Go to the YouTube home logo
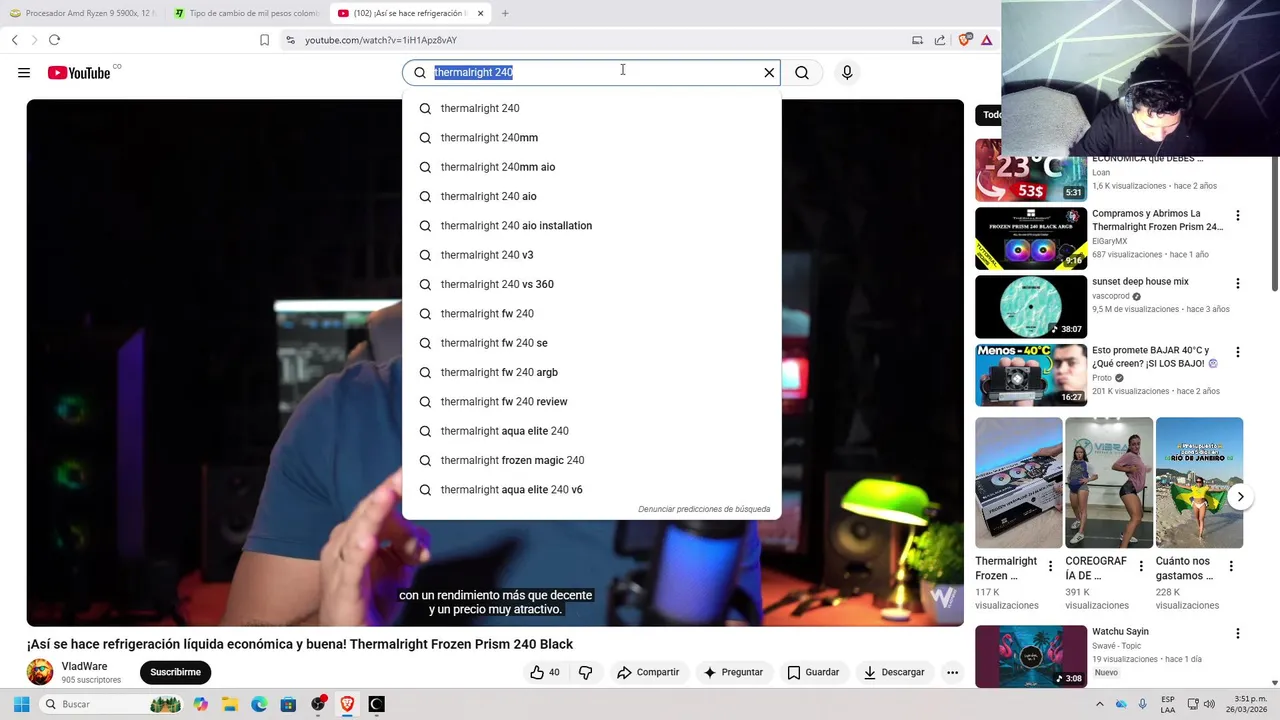 [79, 73]
